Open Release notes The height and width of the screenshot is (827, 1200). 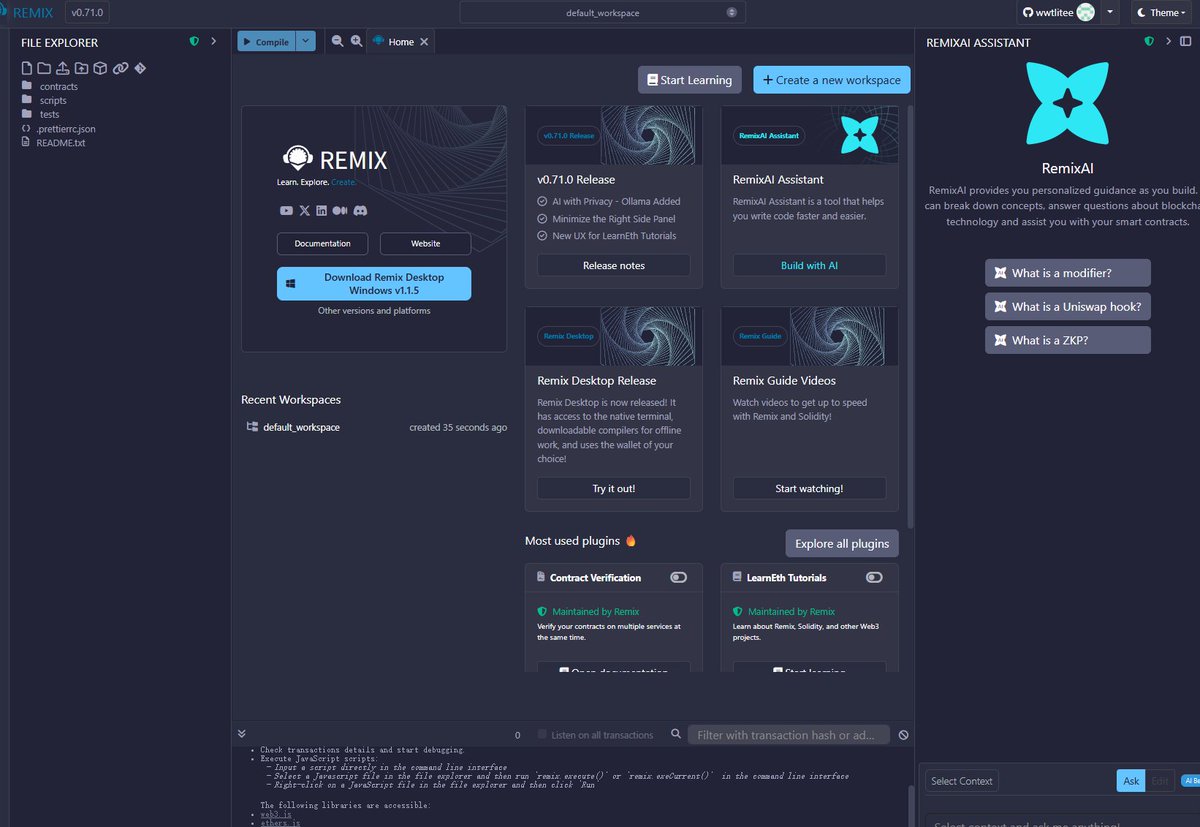pyautogui.click(x=614, y=265)
